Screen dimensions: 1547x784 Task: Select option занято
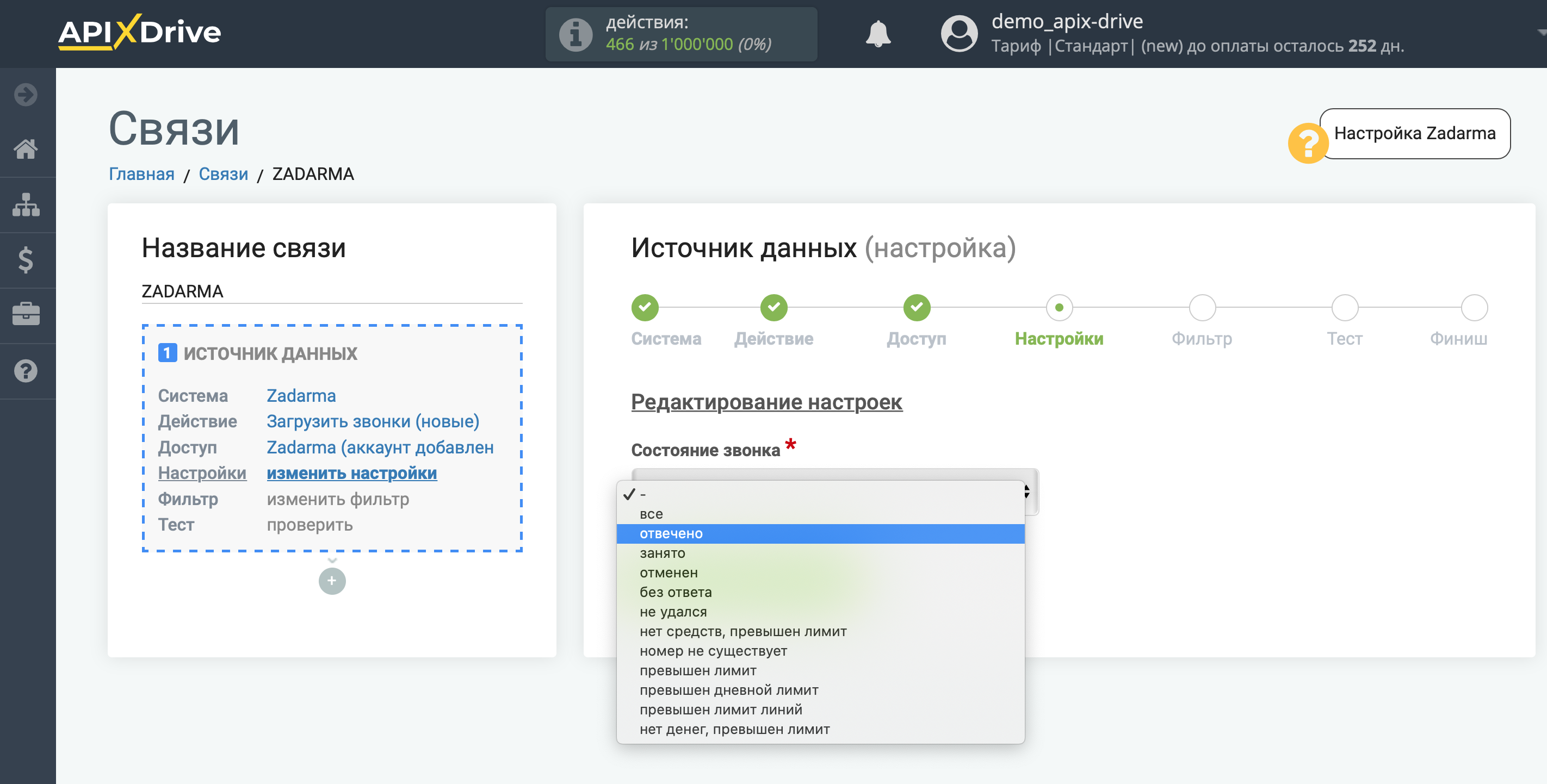(x=820, y=553)
